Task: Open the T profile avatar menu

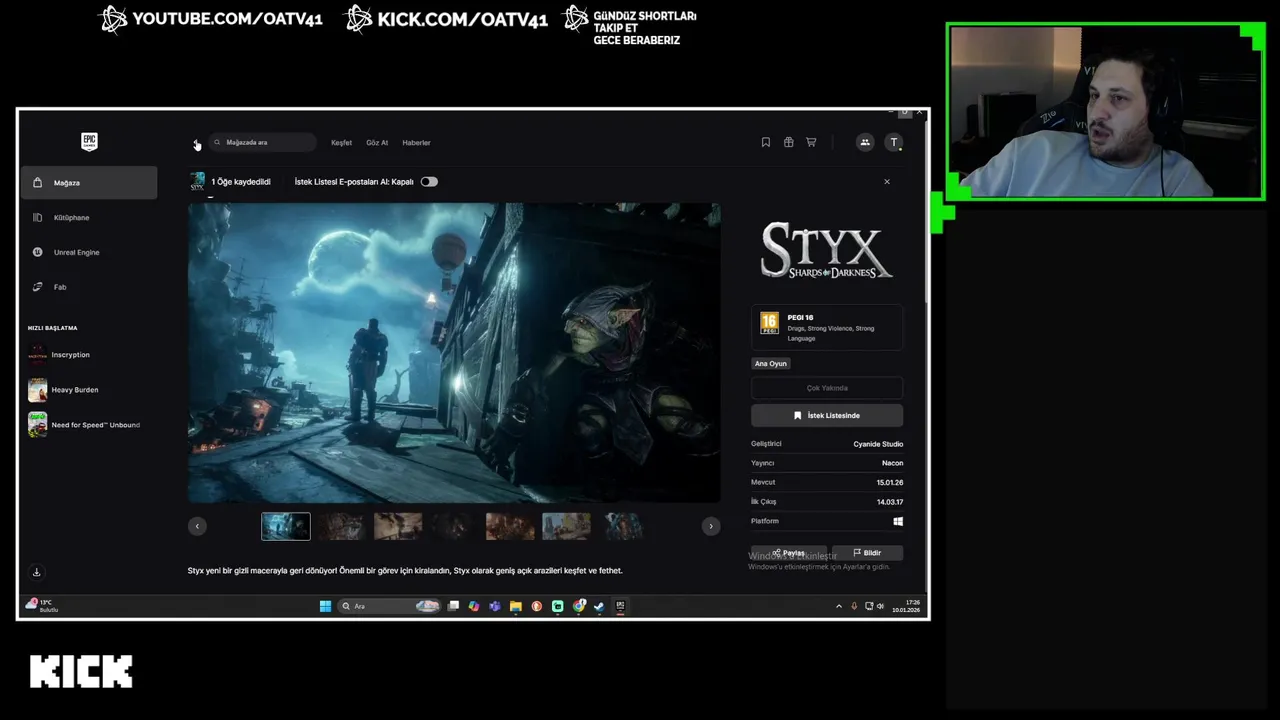Action: (x=894, y=142)
